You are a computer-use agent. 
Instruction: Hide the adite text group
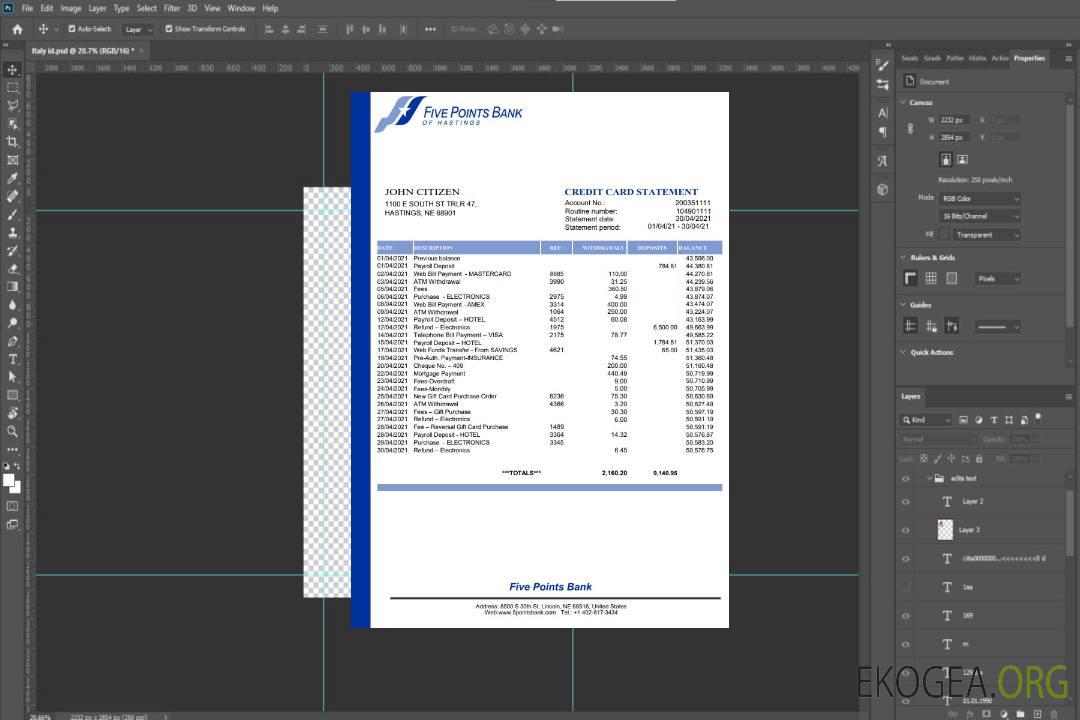tap(906, 478)
